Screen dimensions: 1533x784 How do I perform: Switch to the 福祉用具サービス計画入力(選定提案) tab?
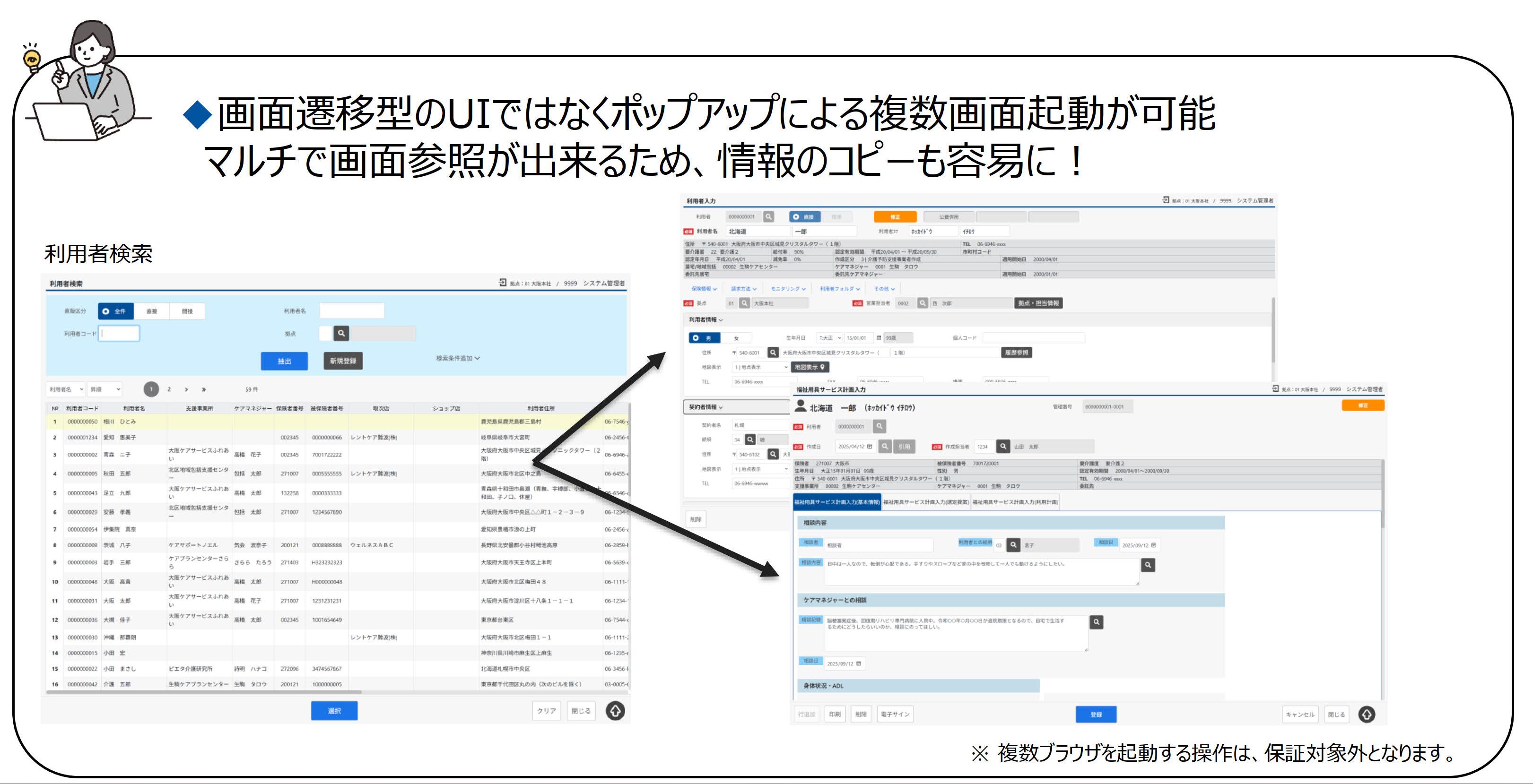point(926,503)
